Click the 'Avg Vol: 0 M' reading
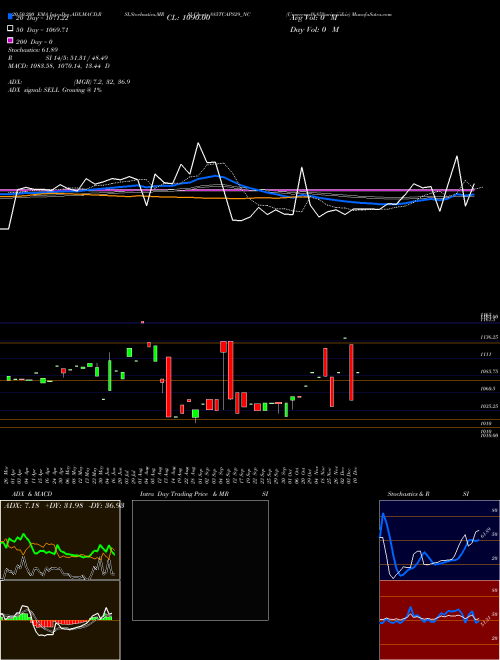 tap(314, 18)
